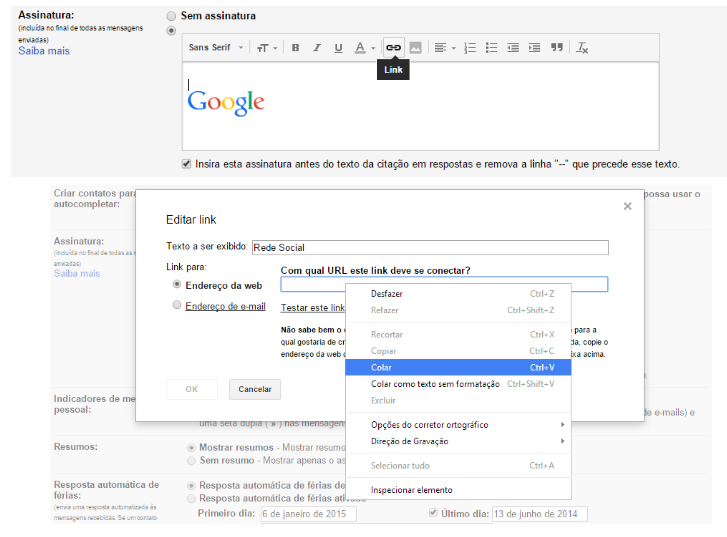Click the Link icon in the toolbar
Viewport: 727px width, 537px height.
click(x=393, y=48)
